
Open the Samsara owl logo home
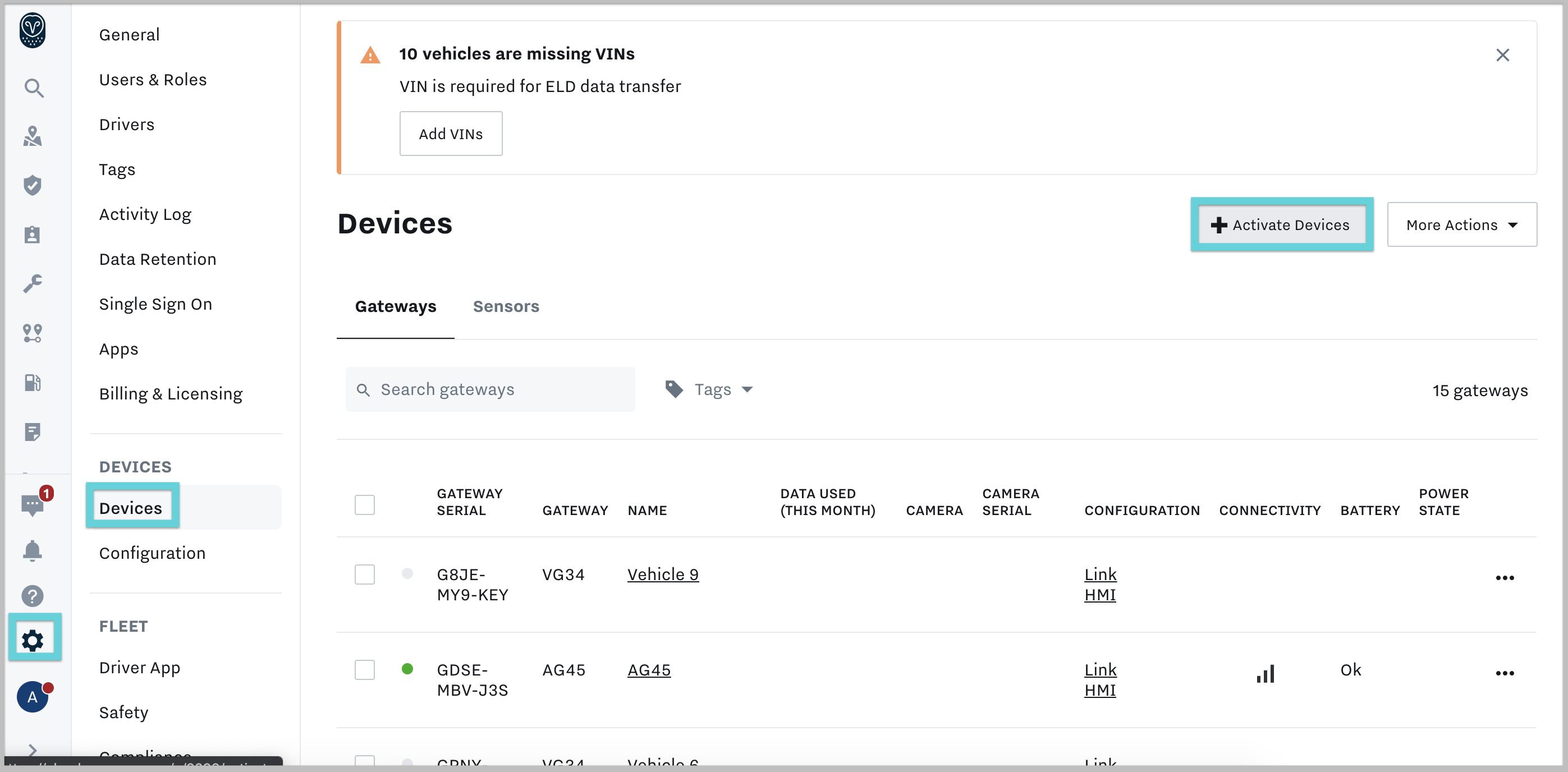32,30
